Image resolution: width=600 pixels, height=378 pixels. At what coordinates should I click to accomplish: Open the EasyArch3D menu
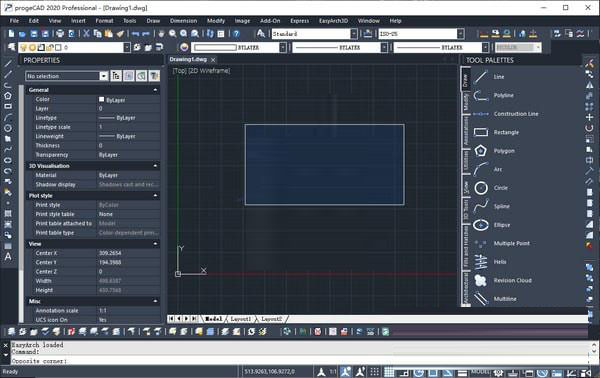click(x=333, y=21)
